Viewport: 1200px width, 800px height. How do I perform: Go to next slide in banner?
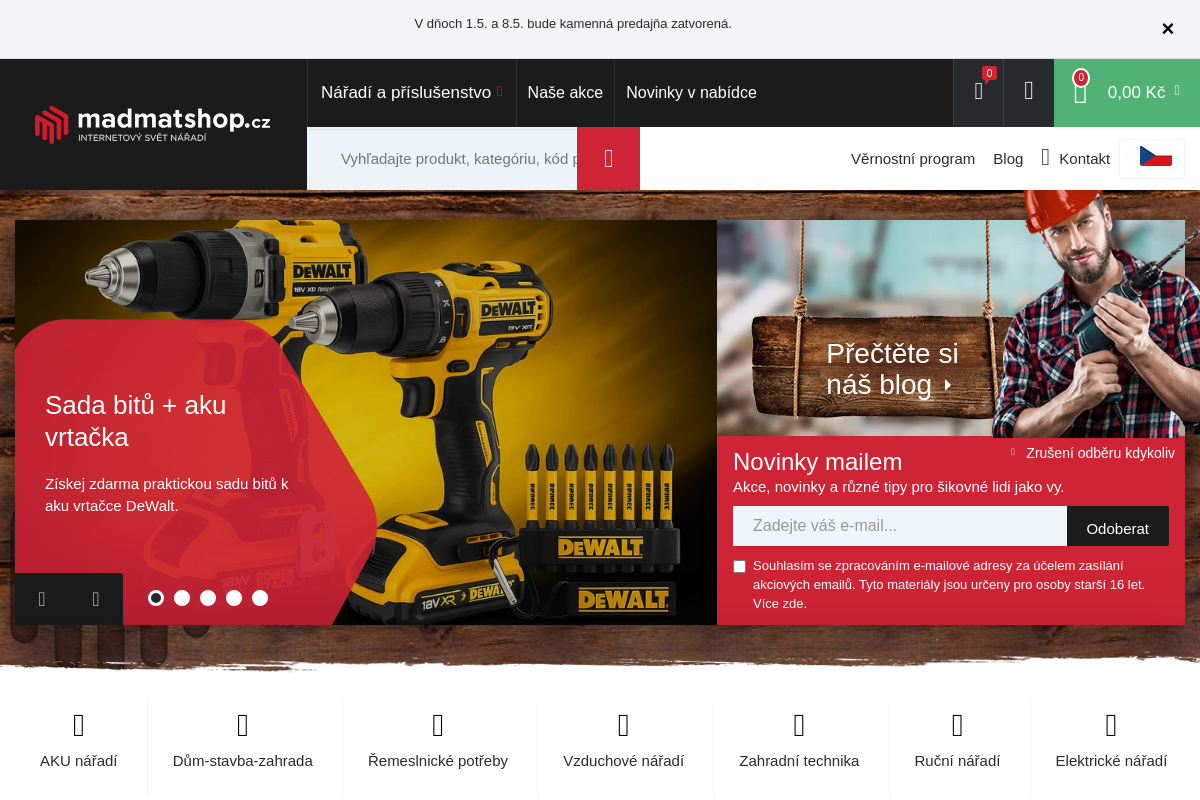96,599
